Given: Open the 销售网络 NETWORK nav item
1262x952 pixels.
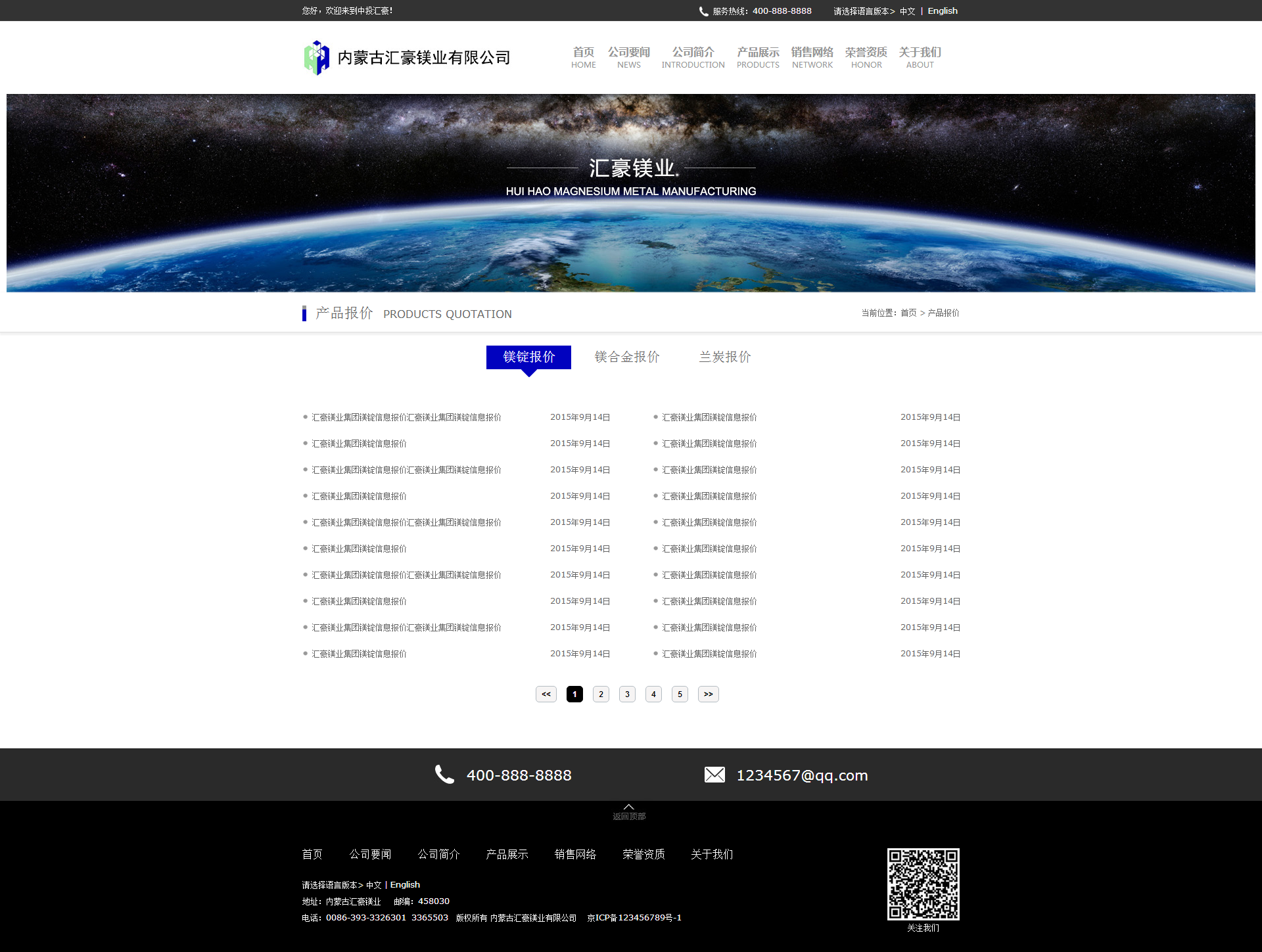Looking at the screenshot, I should click(812, 57).
